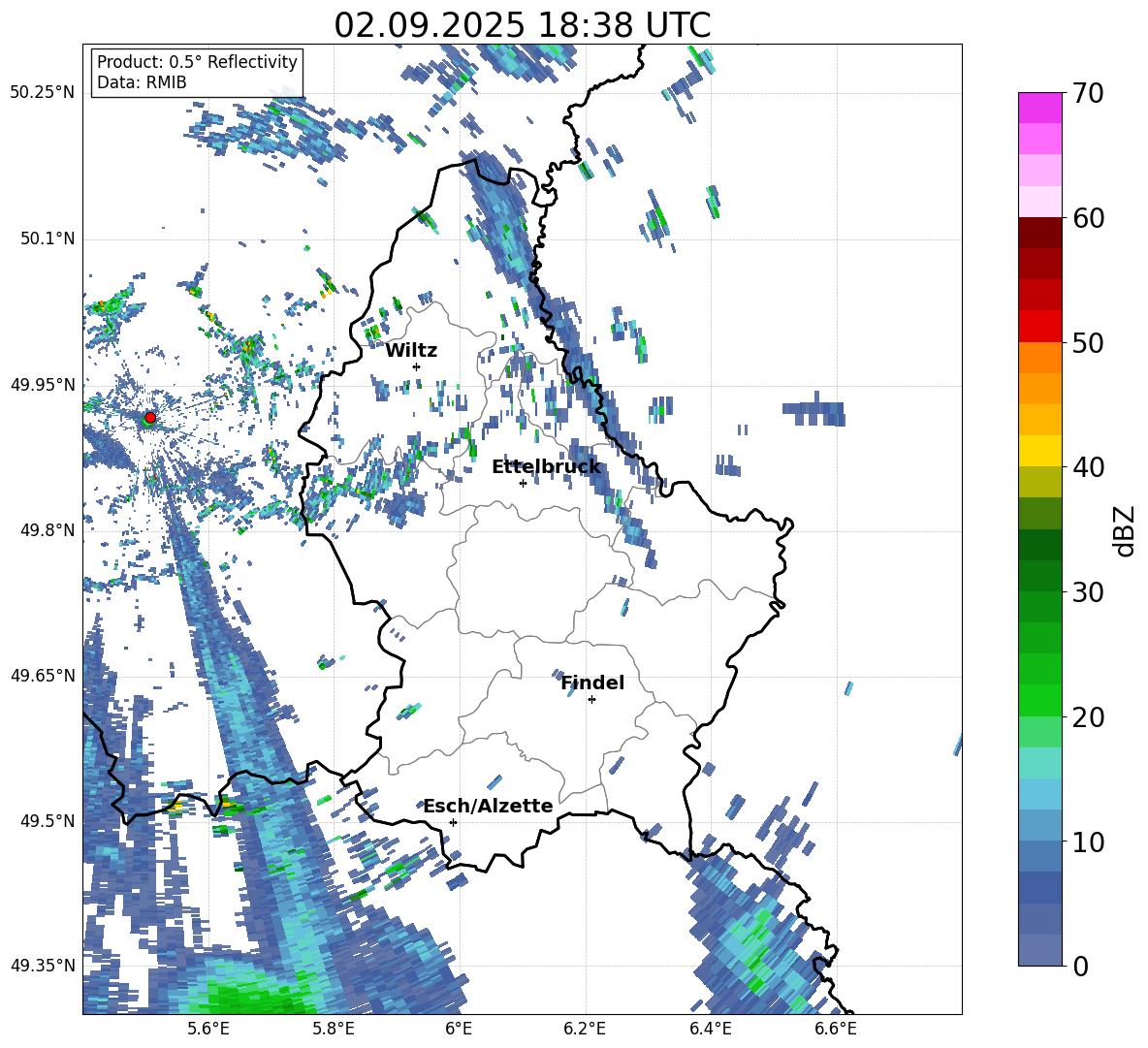The width and height of the screenshot is (1148, 1048).
Task: Click the bright red colorbar swatch just above 50
Action: (x=1039, y=327)
